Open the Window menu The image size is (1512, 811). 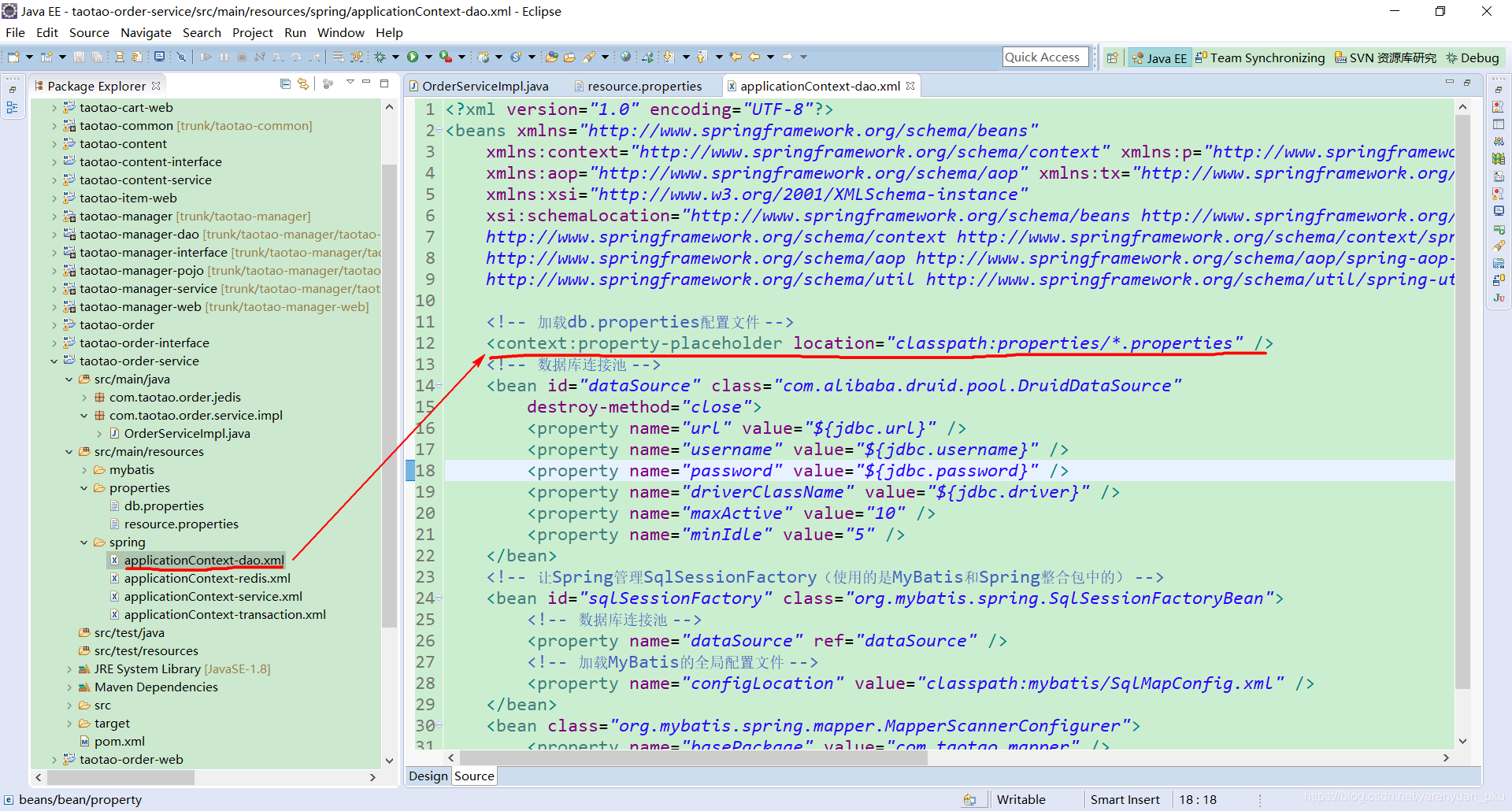click(x=340, y=32)
